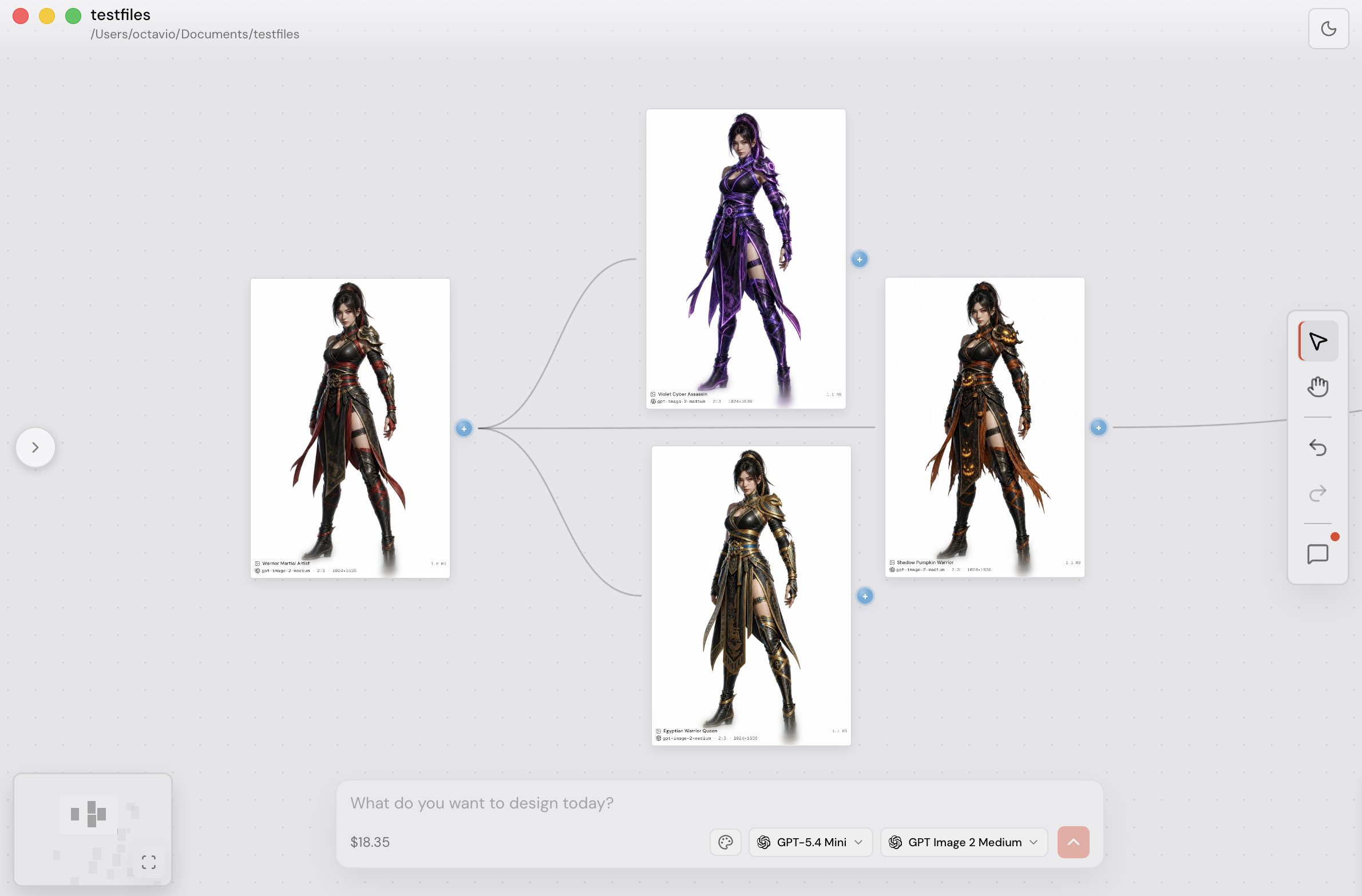Click the /Users/octavio/Documents/testfiles path
Viewport: 1362px width, 896px height.
tap(195, 34)
